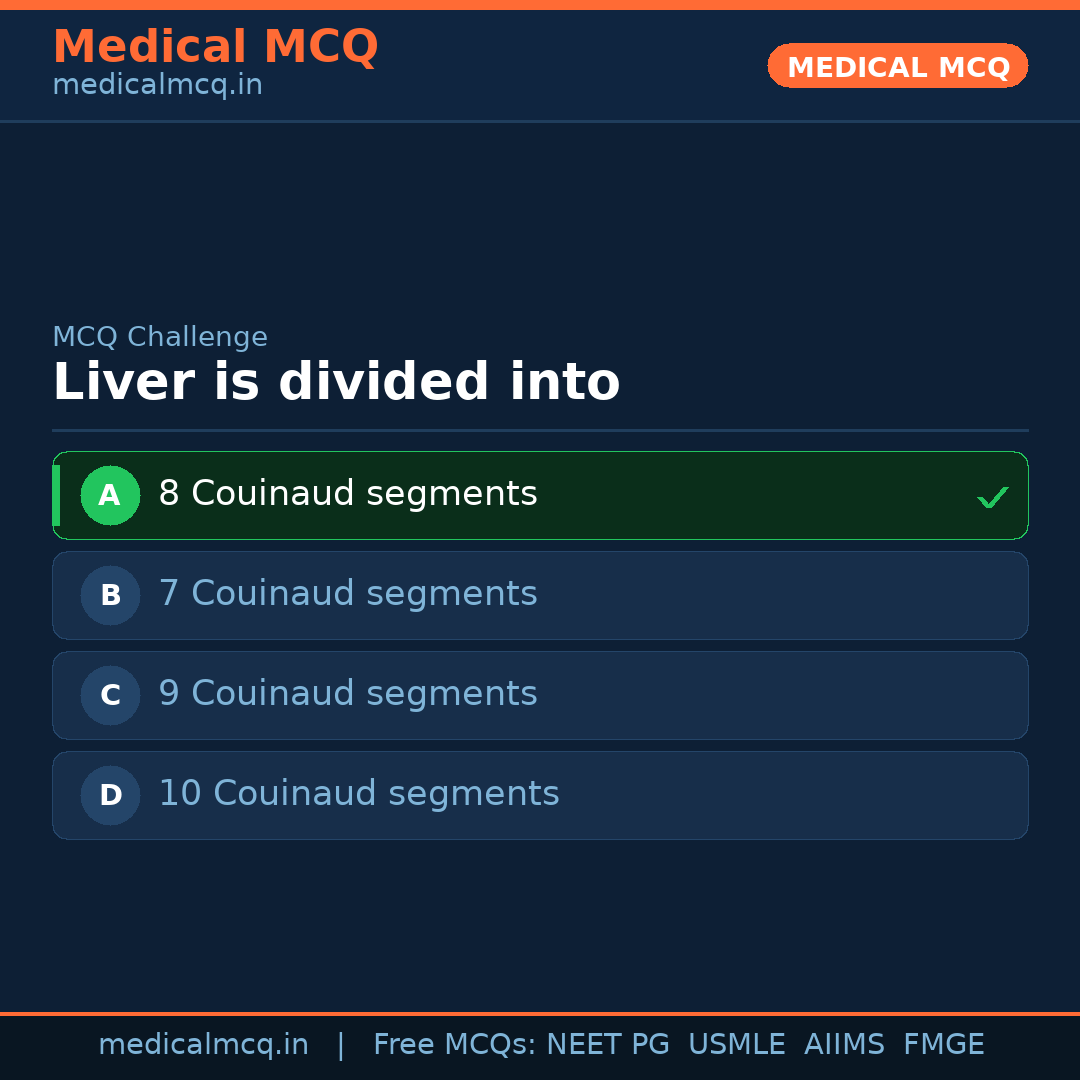Pick answer text '10 Couinaud segments'
The height and width of the screenshot is (1080, 1080).
358,794
